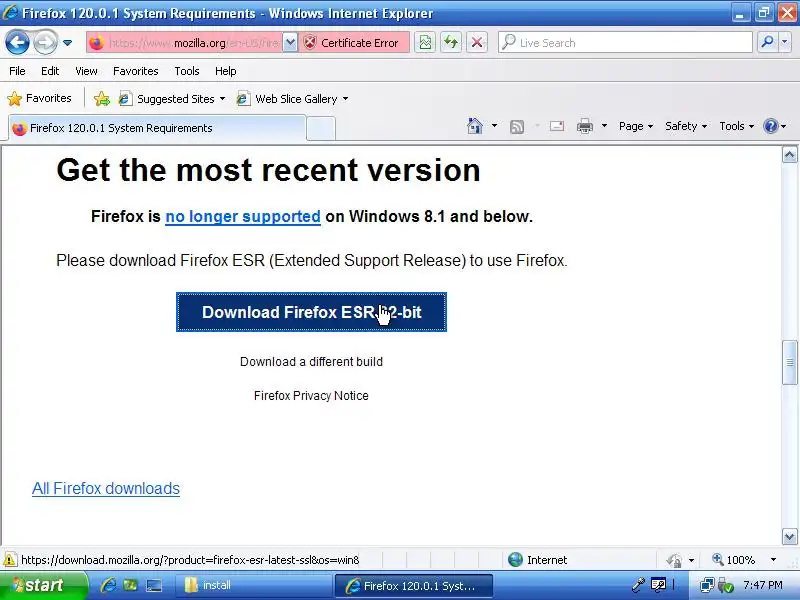Click the scrollbar up arrow
Image resolution: width=800 pixels, height=600 pixels.
coord(789,155)
